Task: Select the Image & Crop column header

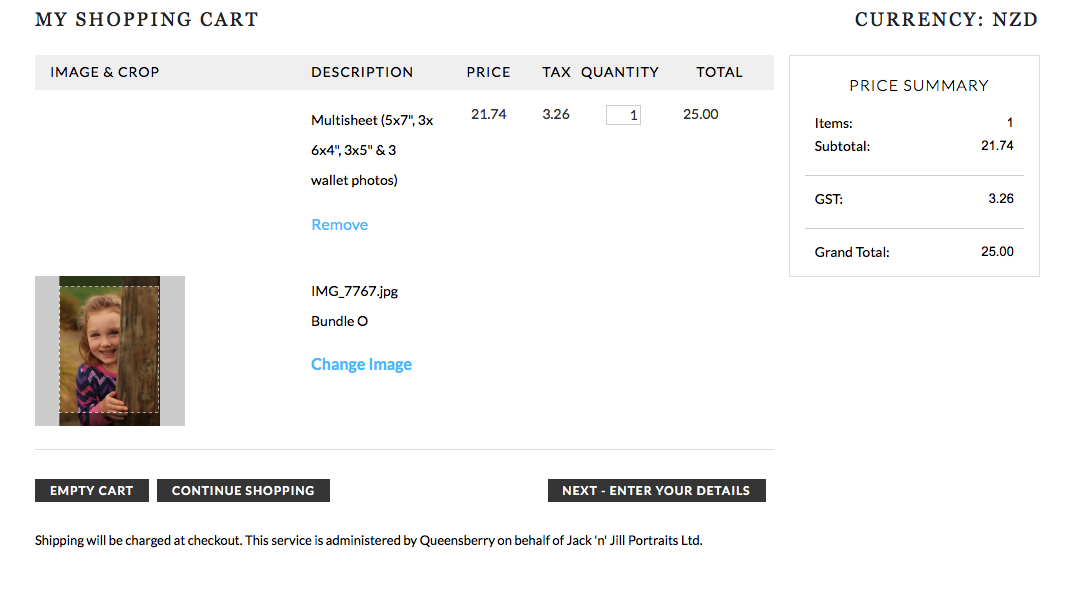Action: click(x=105, y=72)
